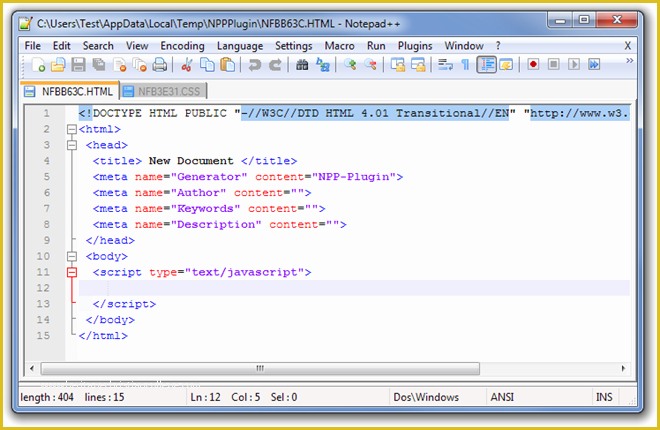Screen dimensions: 660x430
Task: Toggle INS insert mode in the status bar
Action: click(x=603, y=397)
